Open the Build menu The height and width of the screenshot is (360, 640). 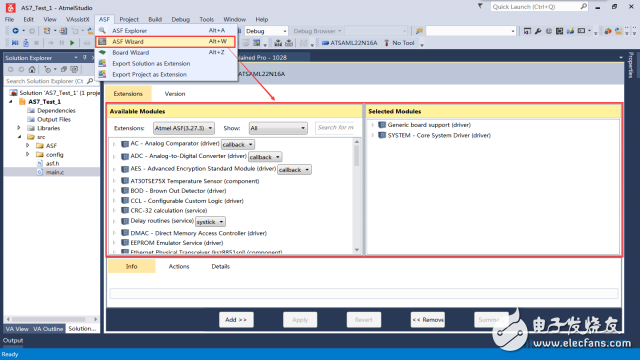155,19
